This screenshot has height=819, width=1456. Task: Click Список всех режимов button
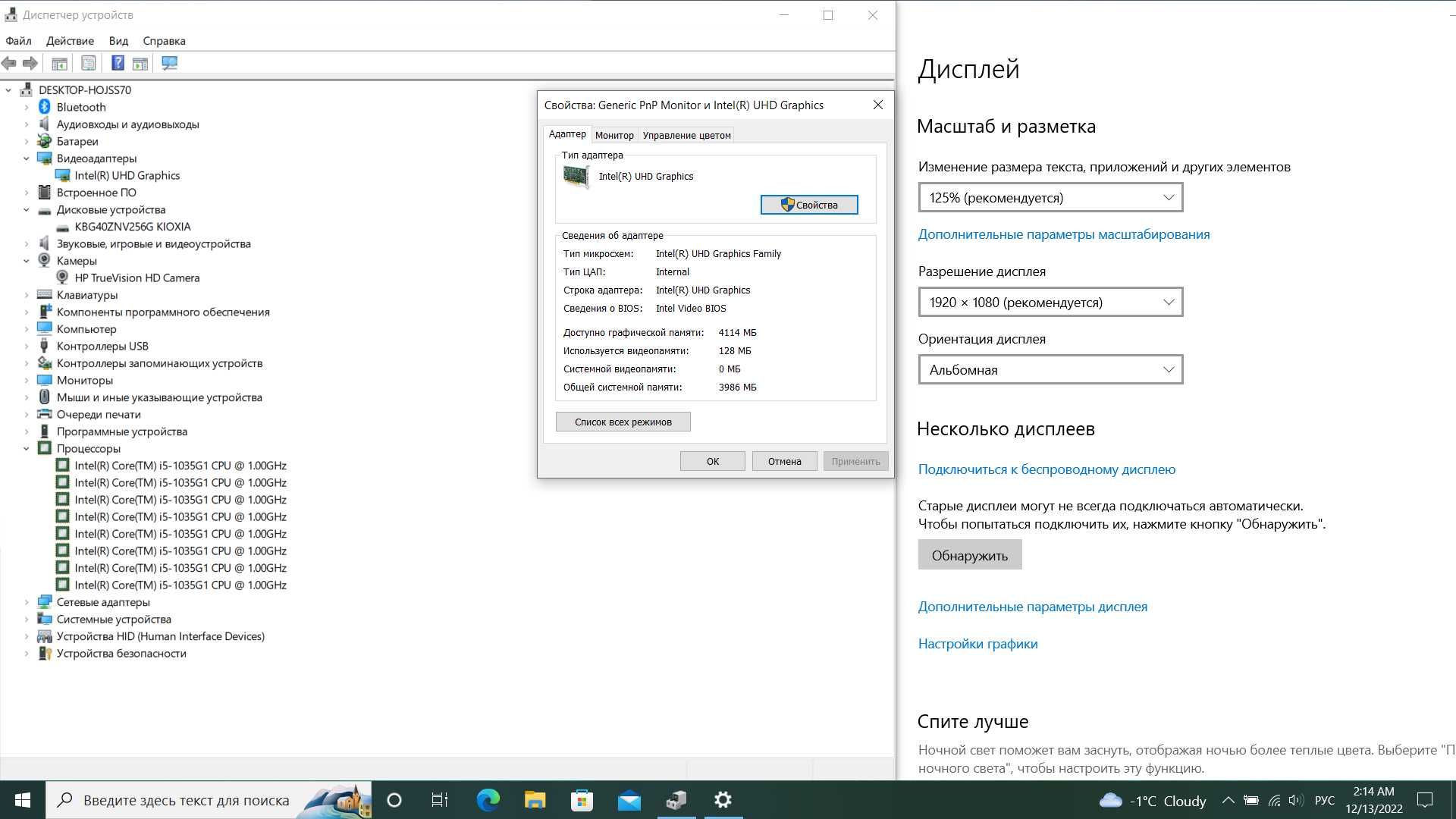point(623,422)
